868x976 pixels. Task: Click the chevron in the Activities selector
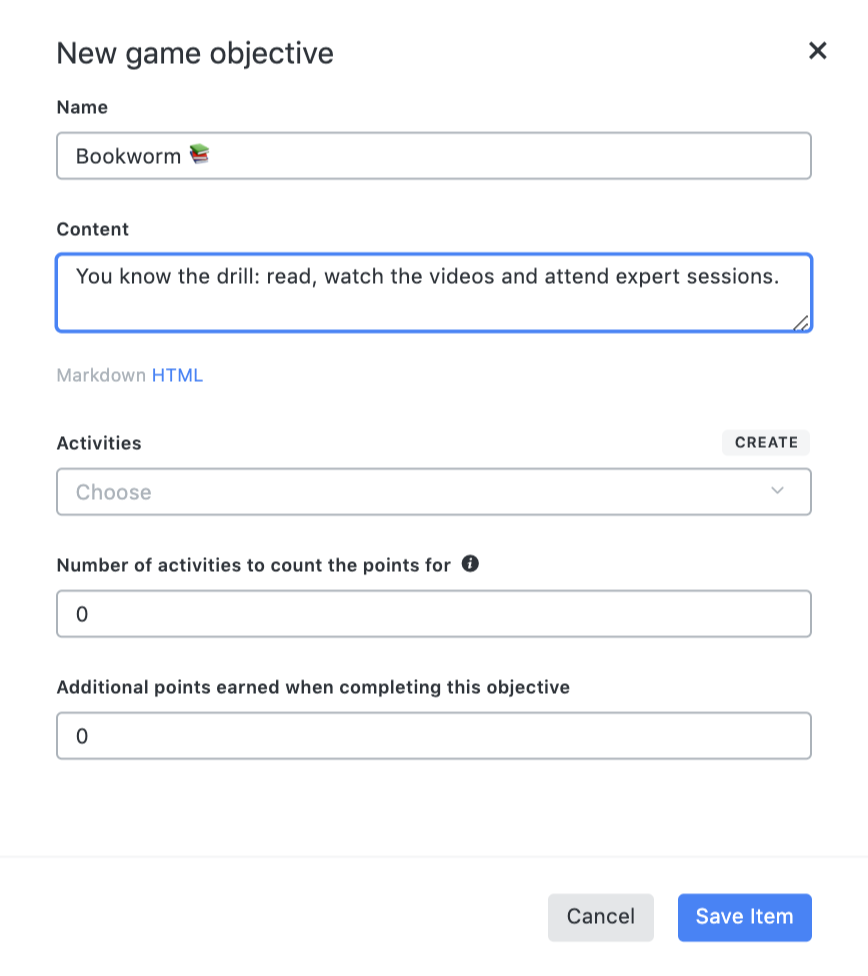(777, 491)
